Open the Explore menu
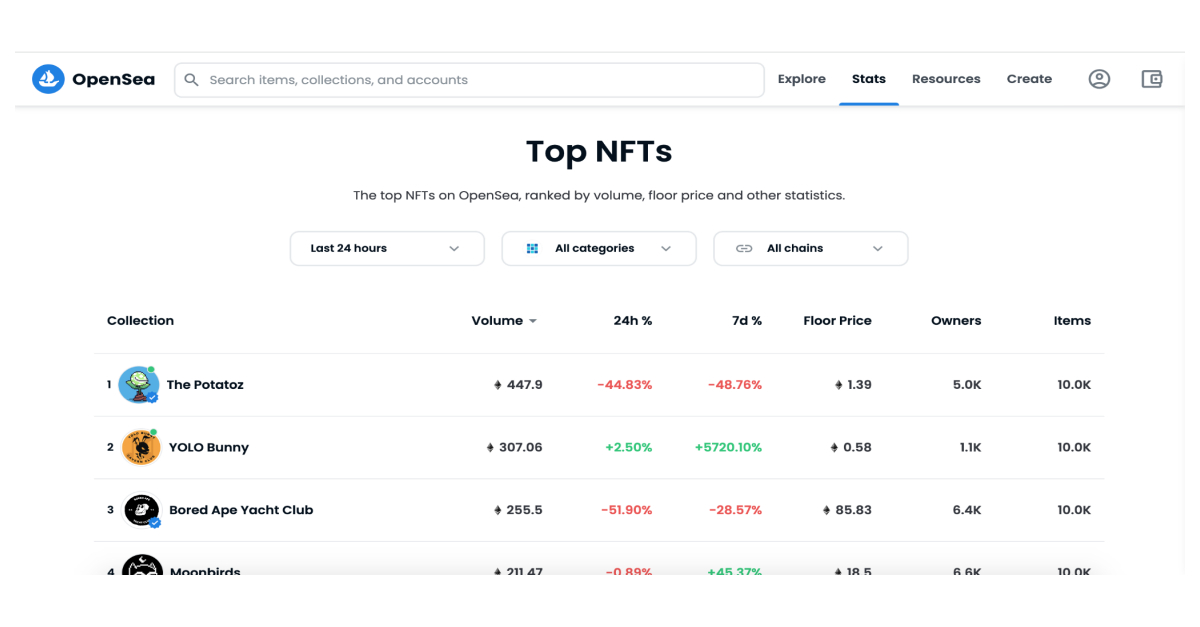 [x=802, y=79]
